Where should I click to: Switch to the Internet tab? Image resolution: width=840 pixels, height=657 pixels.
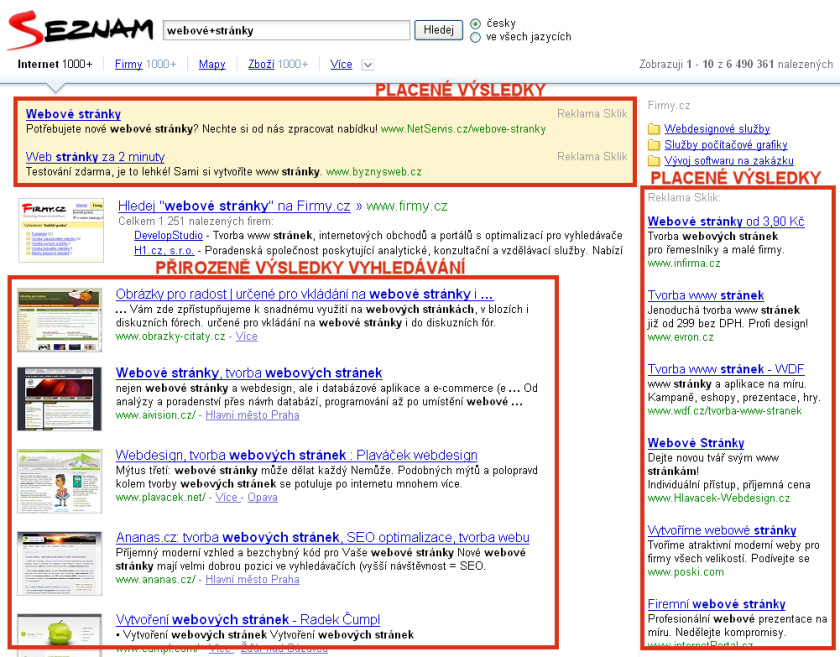[x=55, y=64]
